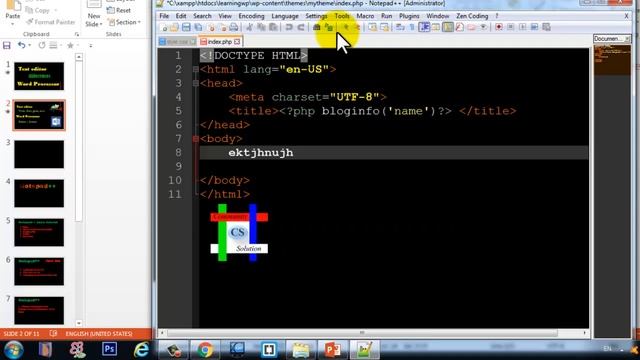Select slide 3 thumbnail in PowerPoint

point(39,154)
